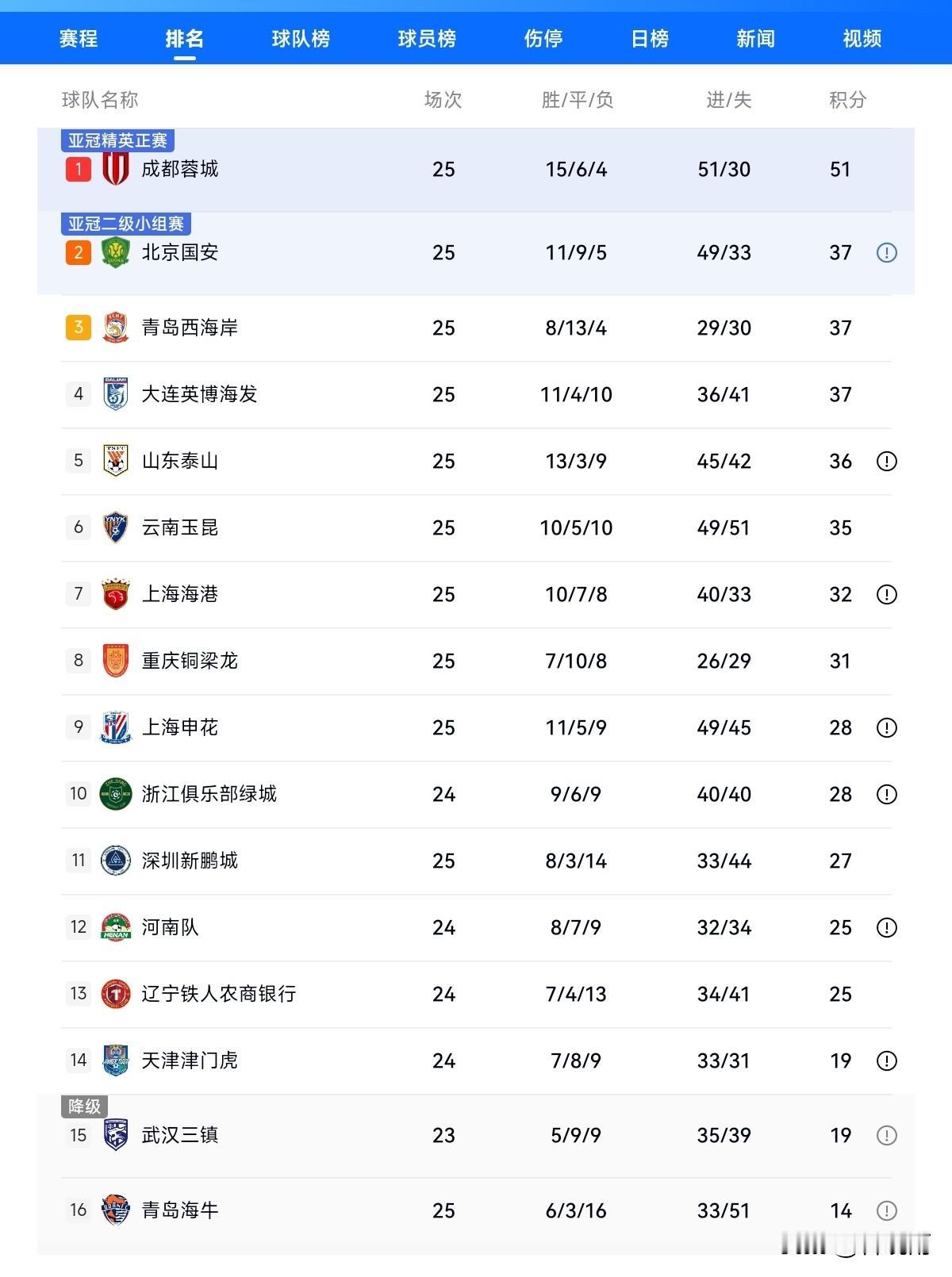Click rank badge 1 for 成都蓉城
The width and height of the screenshot is (952, 1277).
(x=78, y=169)
